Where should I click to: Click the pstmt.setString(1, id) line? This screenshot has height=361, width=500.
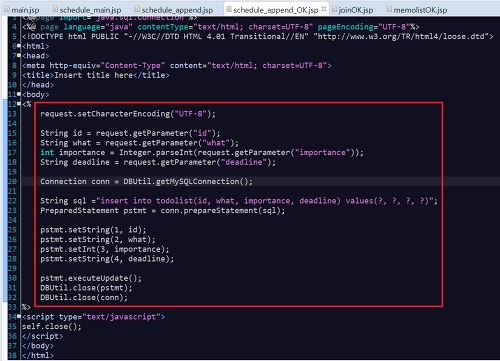point(93,230)
